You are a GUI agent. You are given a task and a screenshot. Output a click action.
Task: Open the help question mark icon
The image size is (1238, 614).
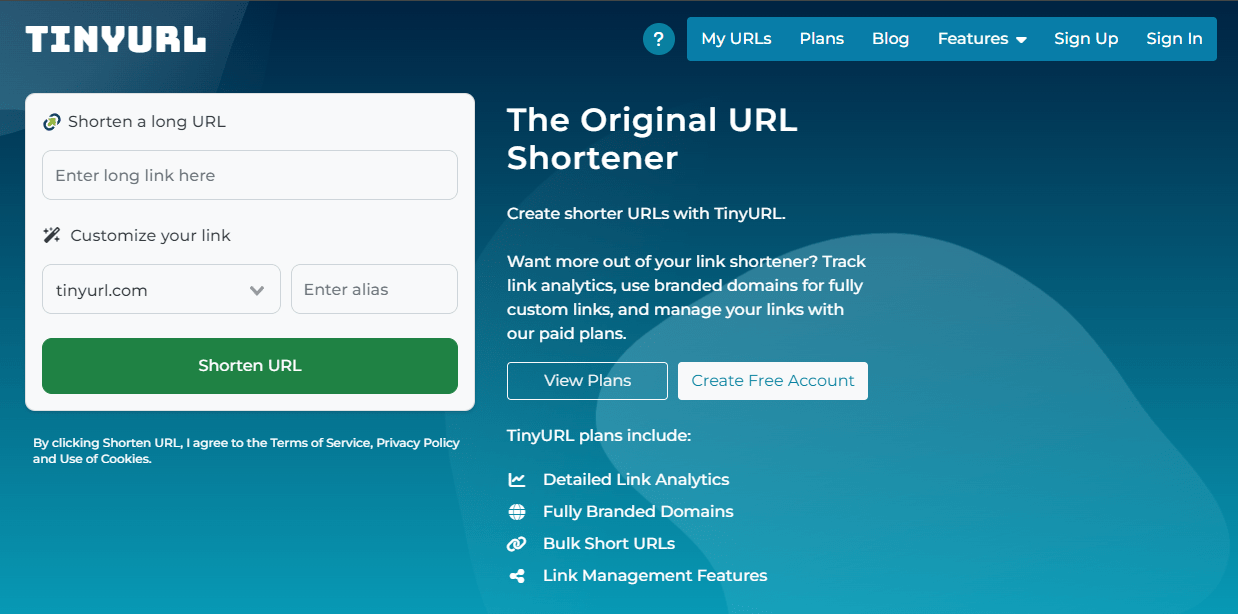click(x=658, y=39)
